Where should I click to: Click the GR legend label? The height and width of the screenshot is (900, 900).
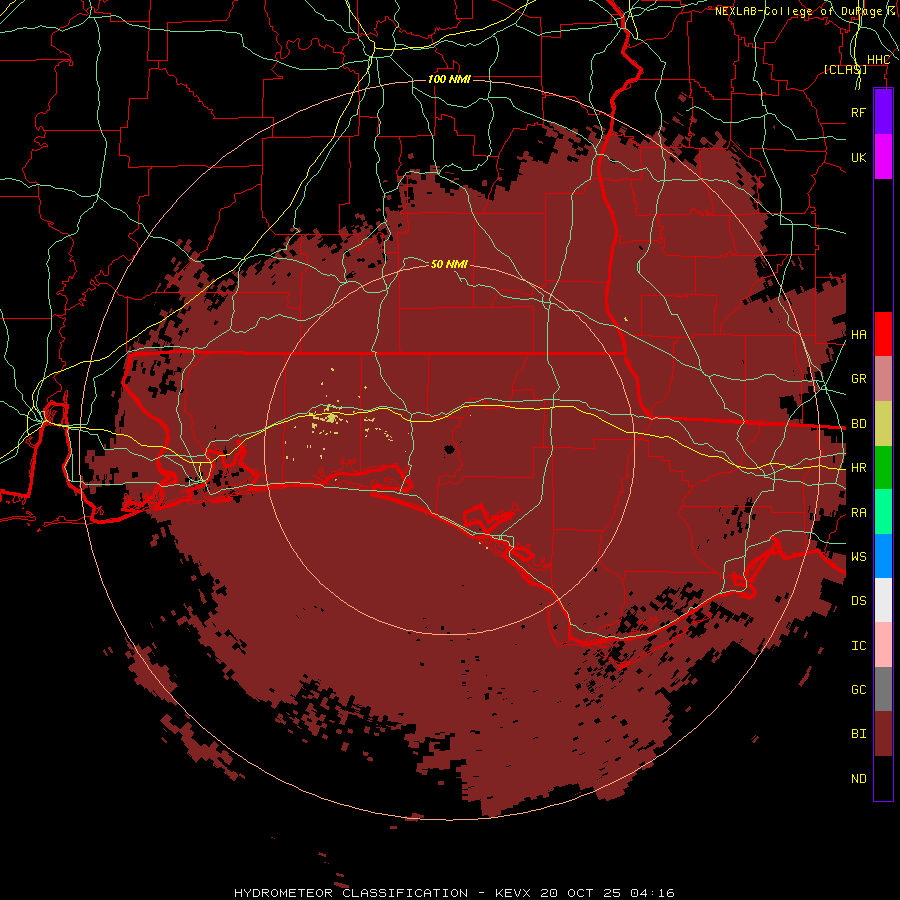click(858, 379)
